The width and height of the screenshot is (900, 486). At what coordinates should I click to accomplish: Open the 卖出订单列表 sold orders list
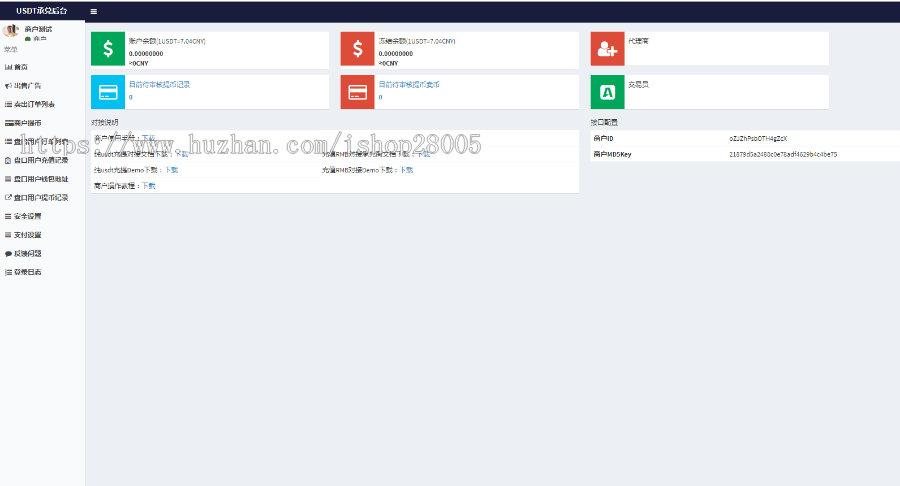pyautogui.click(x=34, y=104)
